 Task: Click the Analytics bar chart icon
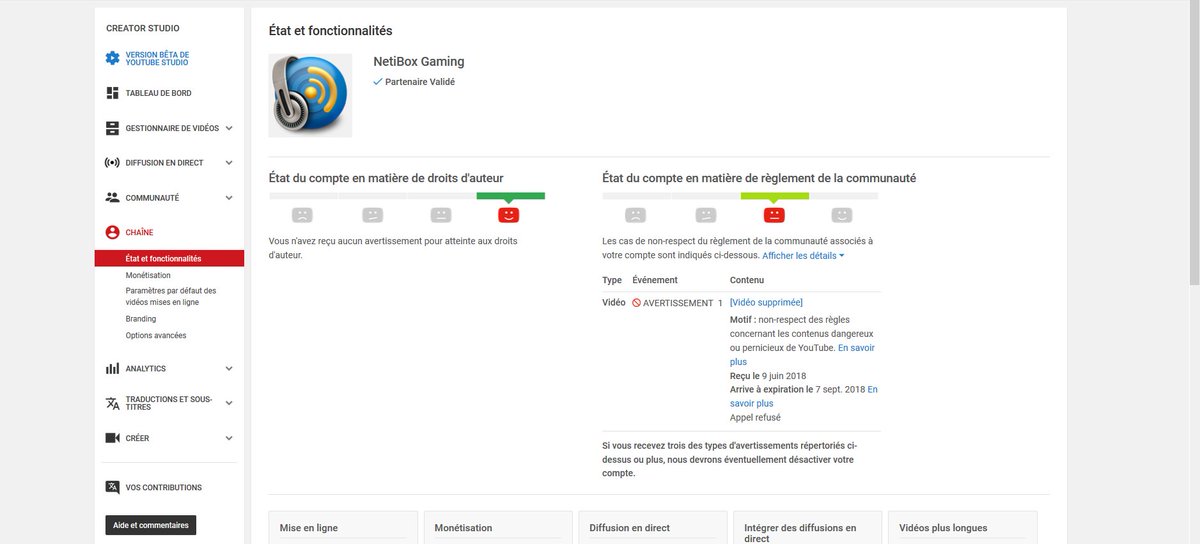[113, 368]
